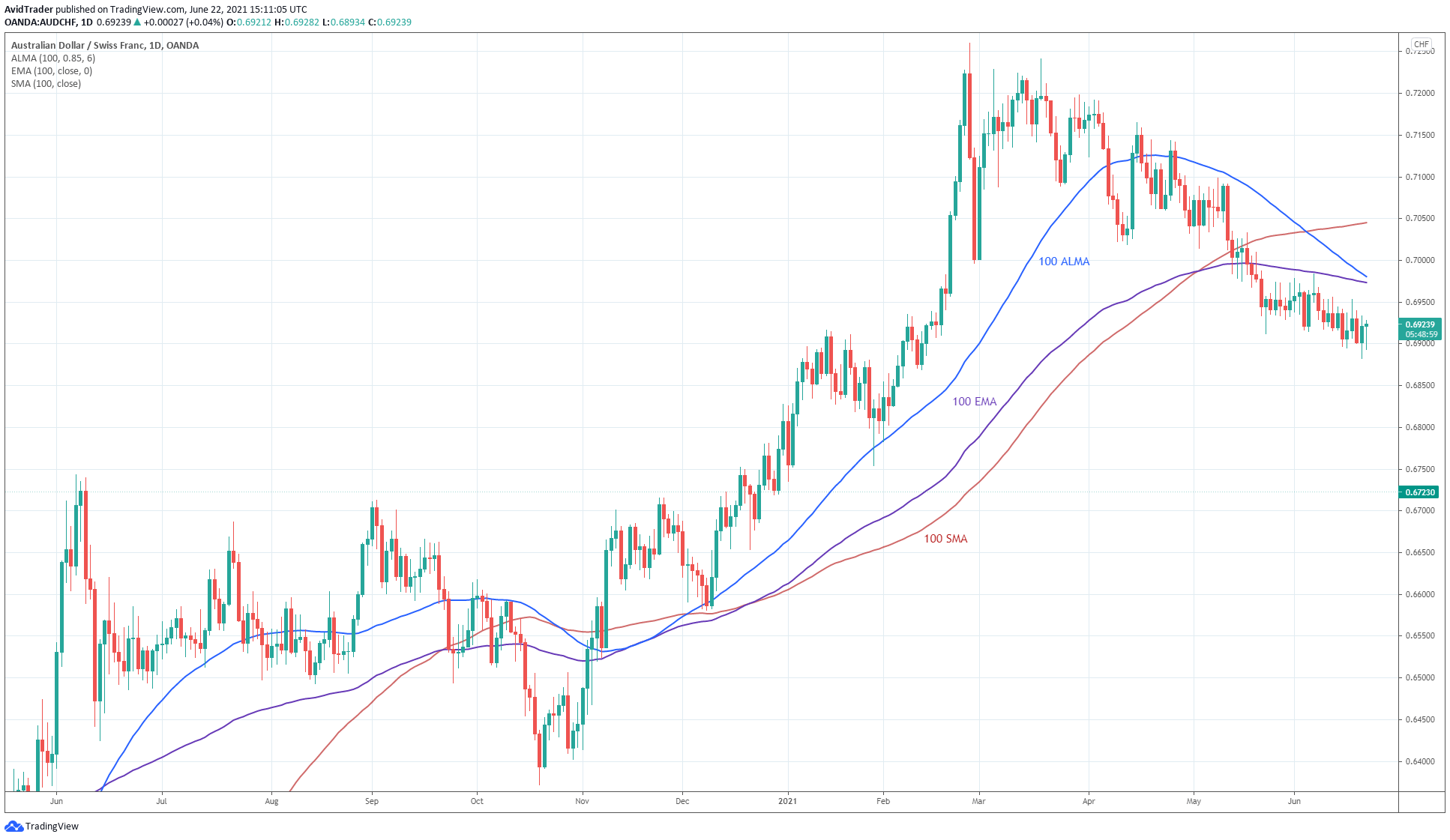Click the 0.72000 price scale label

click(1420, 93)
